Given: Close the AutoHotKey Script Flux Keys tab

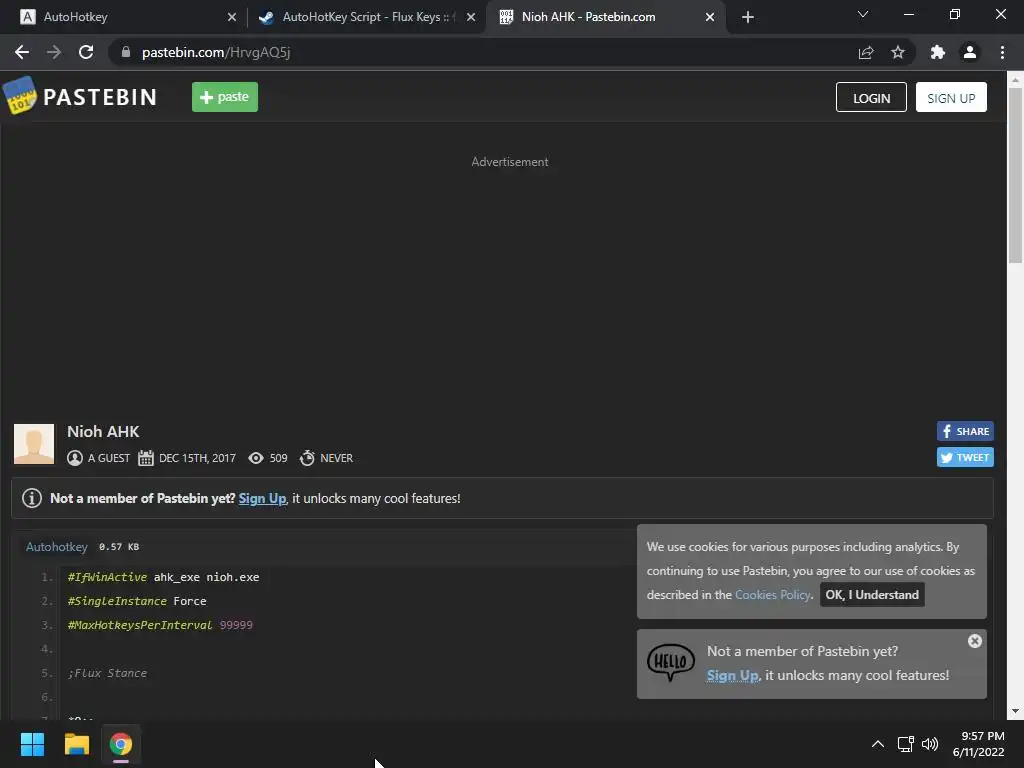Looking at the screenshot, I should pyautogui.click(x=471, y=17).
